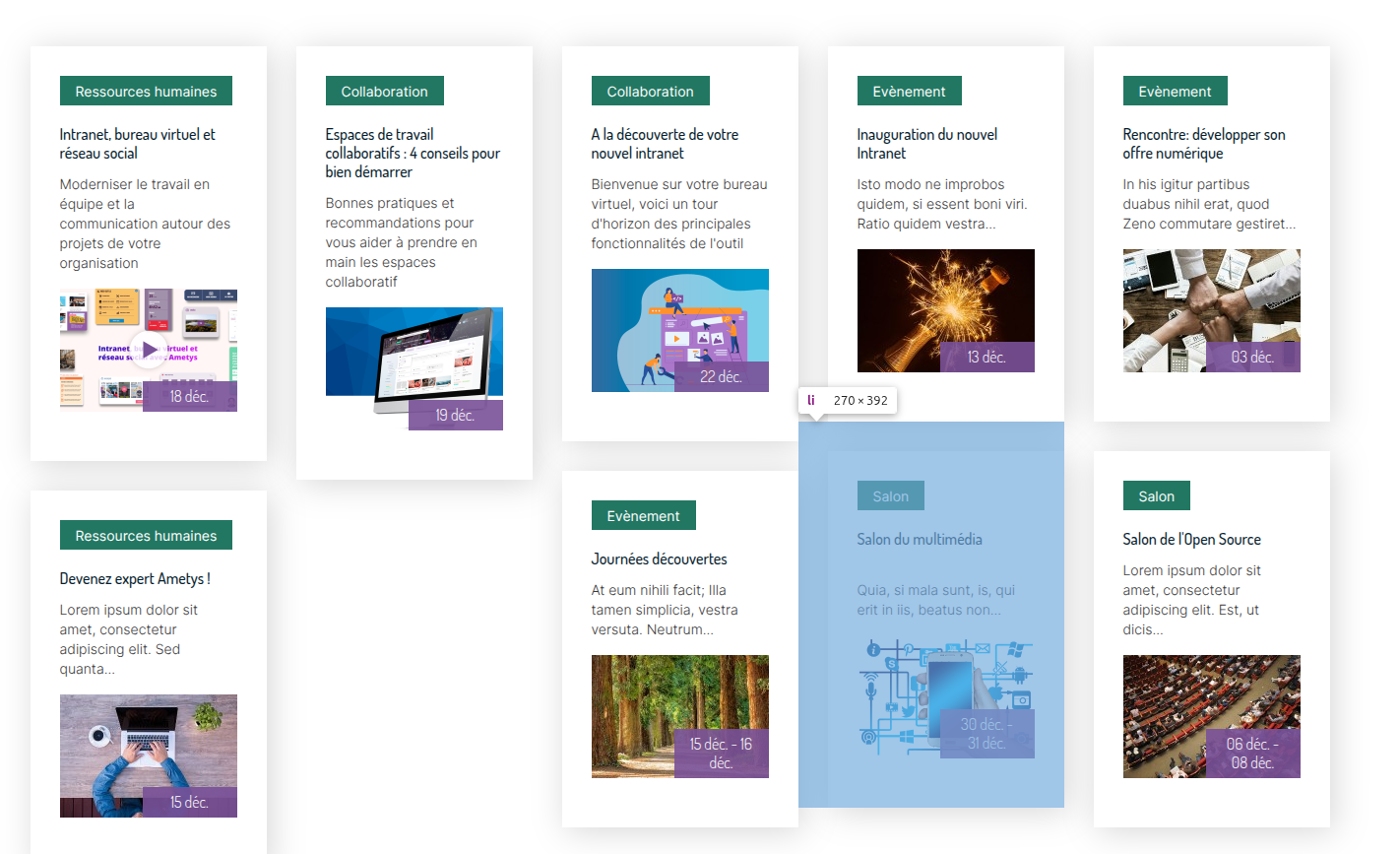Open 'Espaces de travail collaboratifs' article title
The image size is (1400, 854).
click(413, 153)
